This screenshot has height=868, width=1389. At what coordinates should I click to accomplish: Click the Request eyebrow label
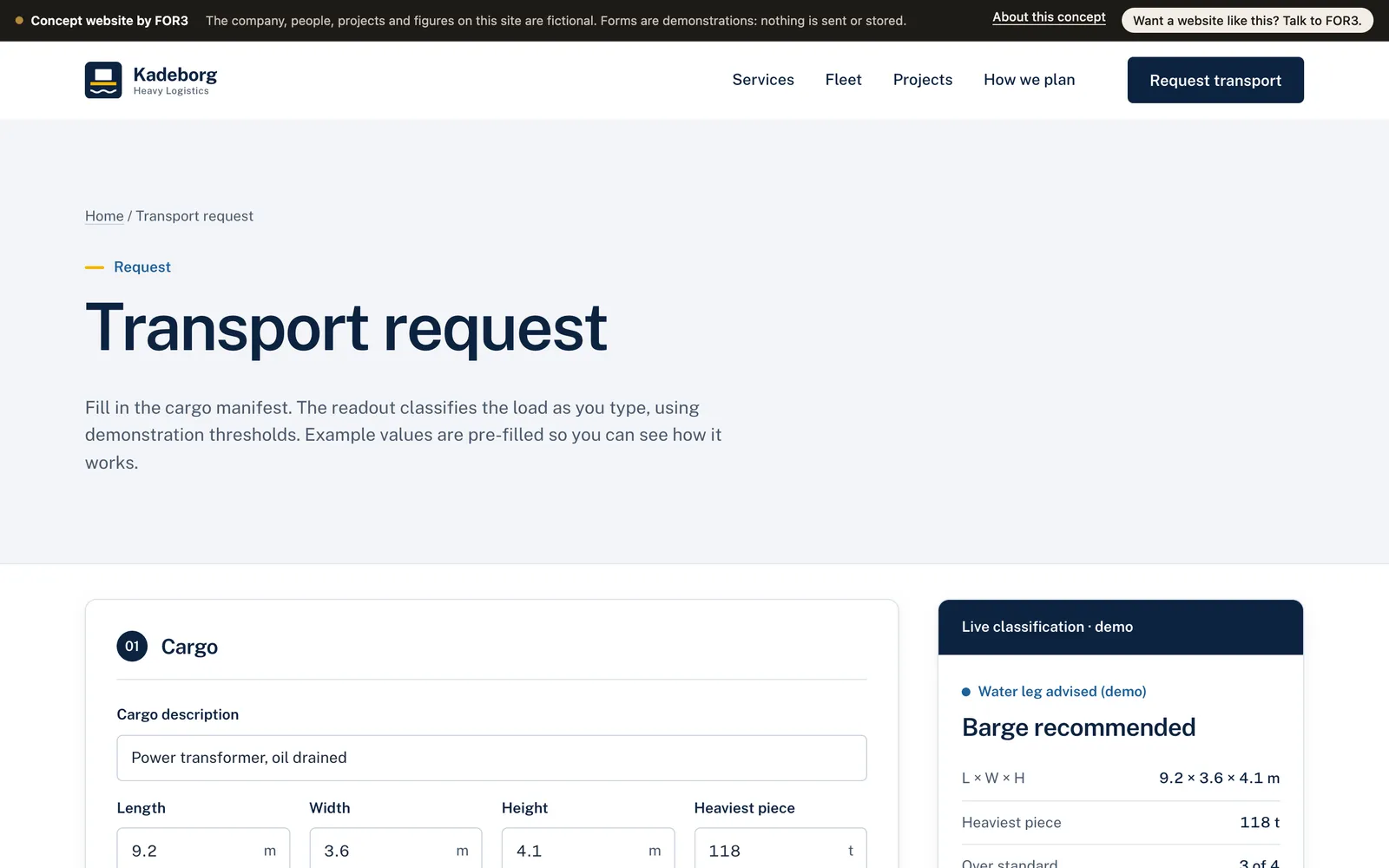coord(142,267)
